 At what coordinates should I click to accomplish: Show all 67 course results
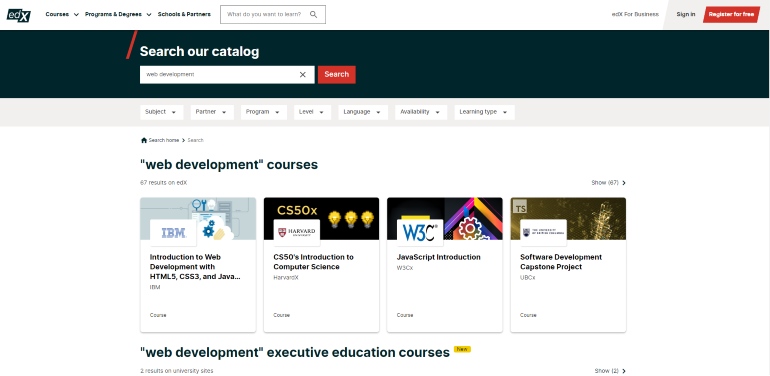pyautogui.click(x=608, y=183)
